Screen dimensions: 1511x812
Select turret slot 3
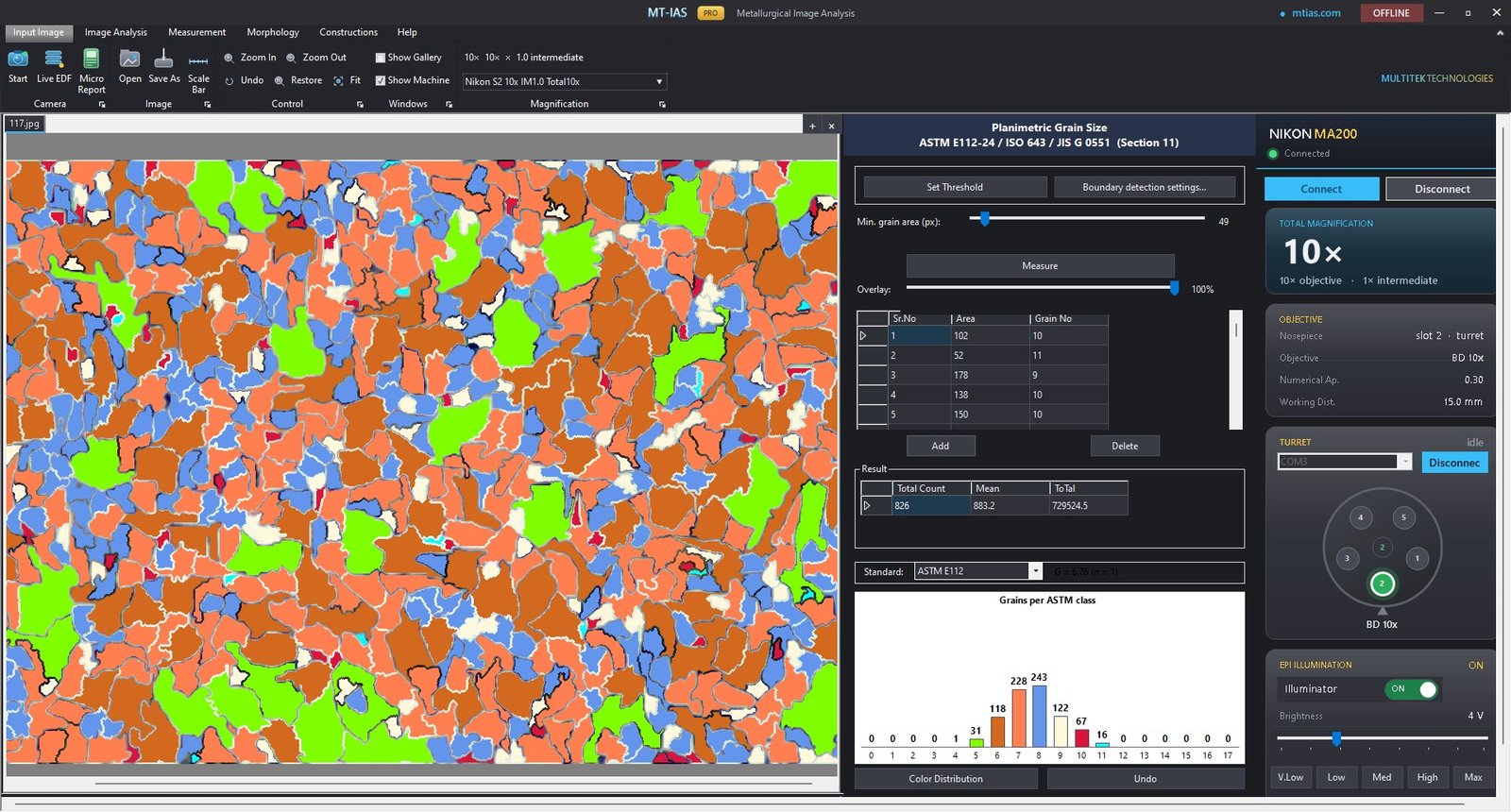1347,558
